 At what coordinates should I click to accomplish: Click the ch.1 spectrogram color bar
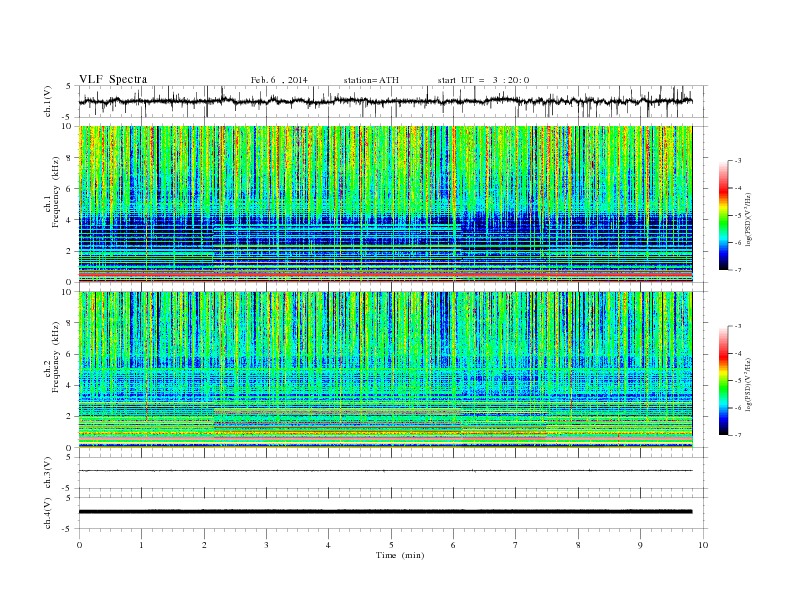[x=723, y=216]
